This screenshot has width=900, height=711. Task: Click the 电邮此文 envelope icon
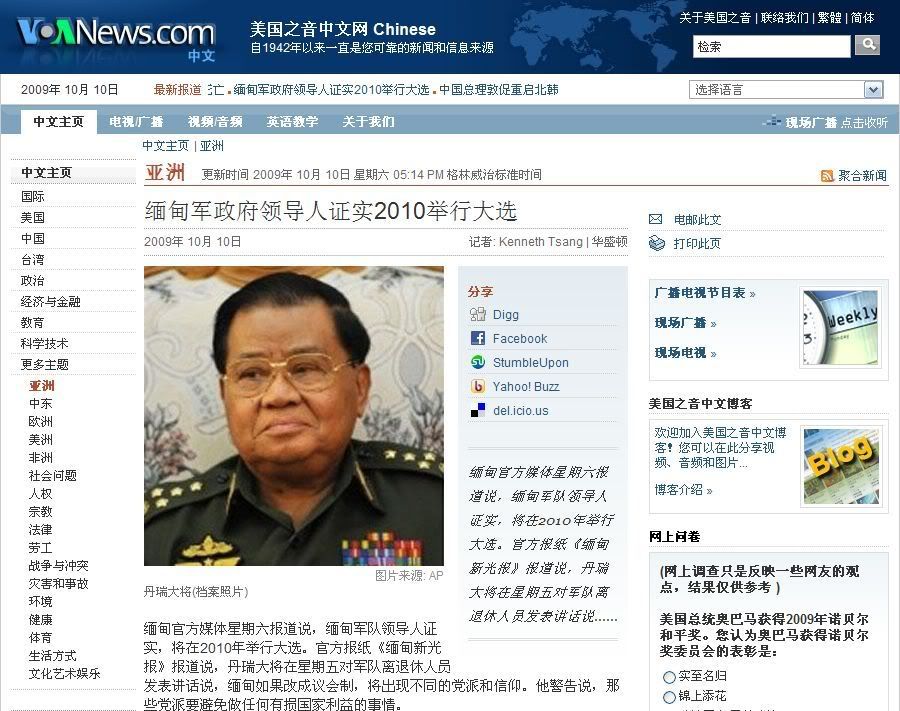coord(655,219)
